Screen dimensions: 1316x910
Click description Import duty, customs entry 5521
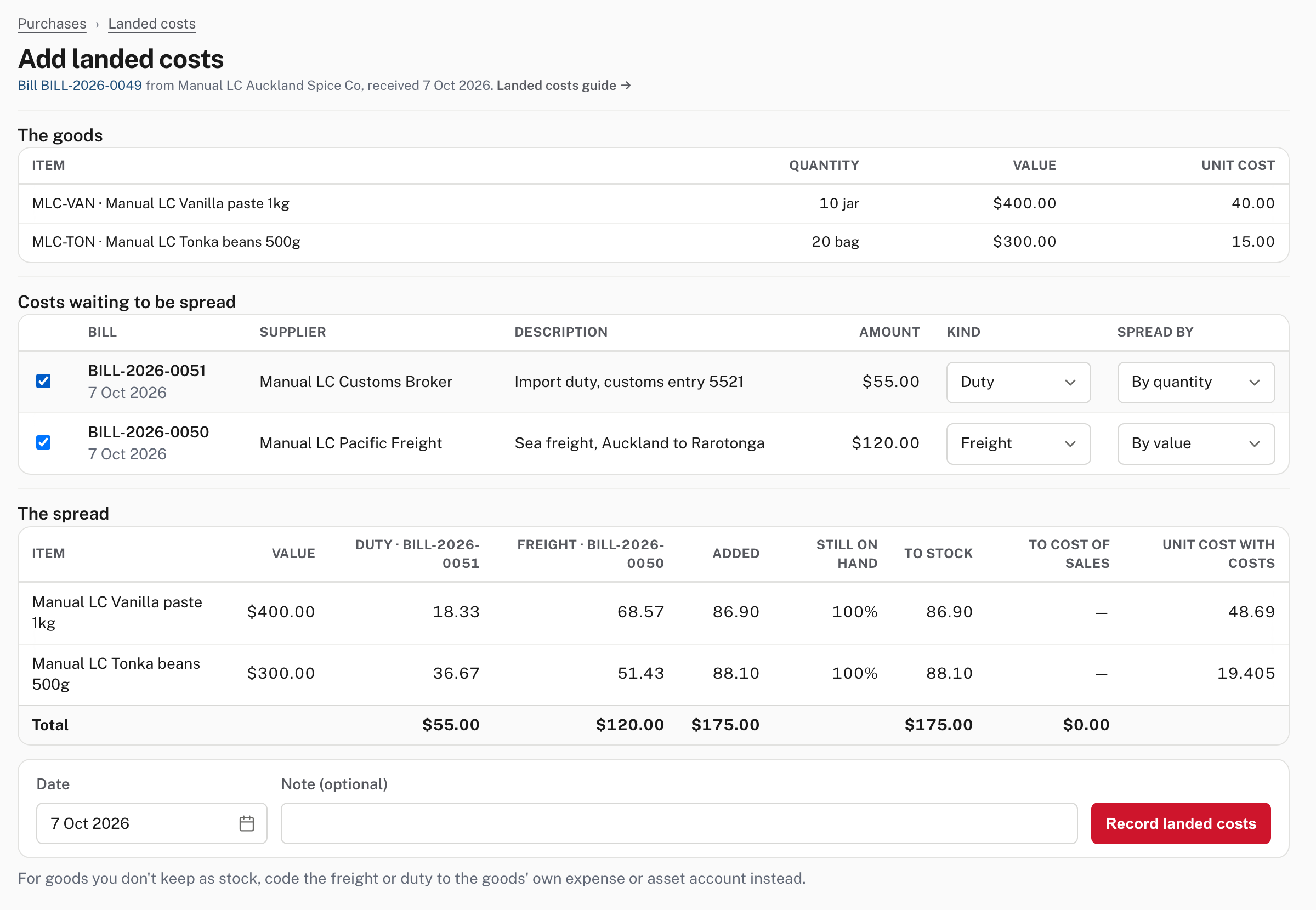click(629, 382)
